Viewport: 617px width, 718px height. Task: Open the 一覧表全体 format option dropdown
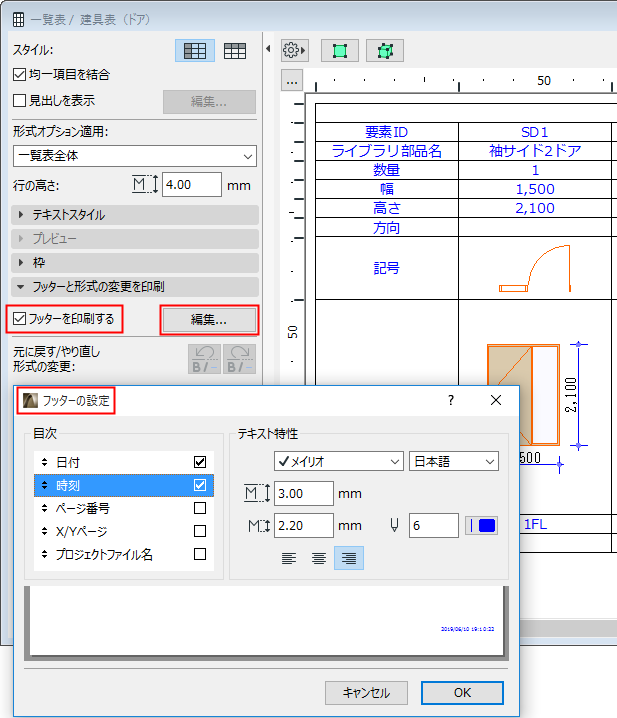tap(135, 156)
